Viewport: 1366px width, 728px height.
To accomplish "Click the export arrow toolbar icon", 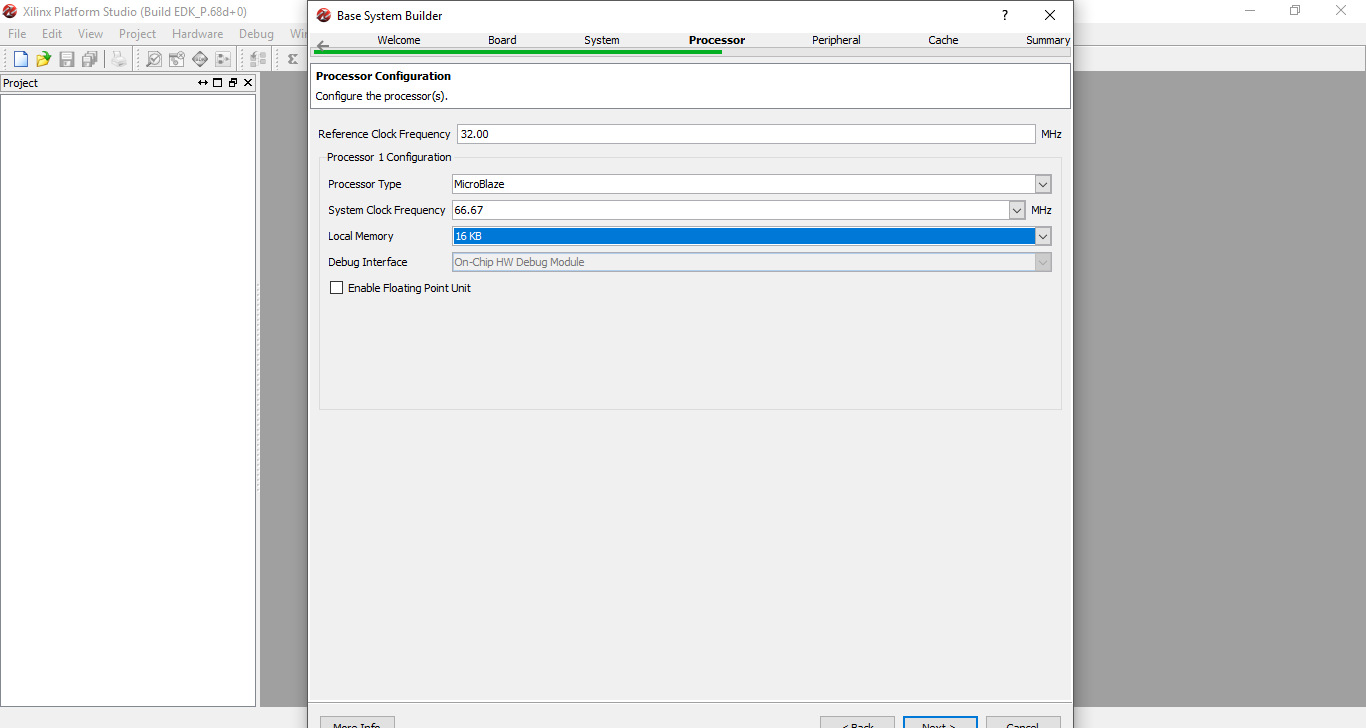I will click(223, 59).
